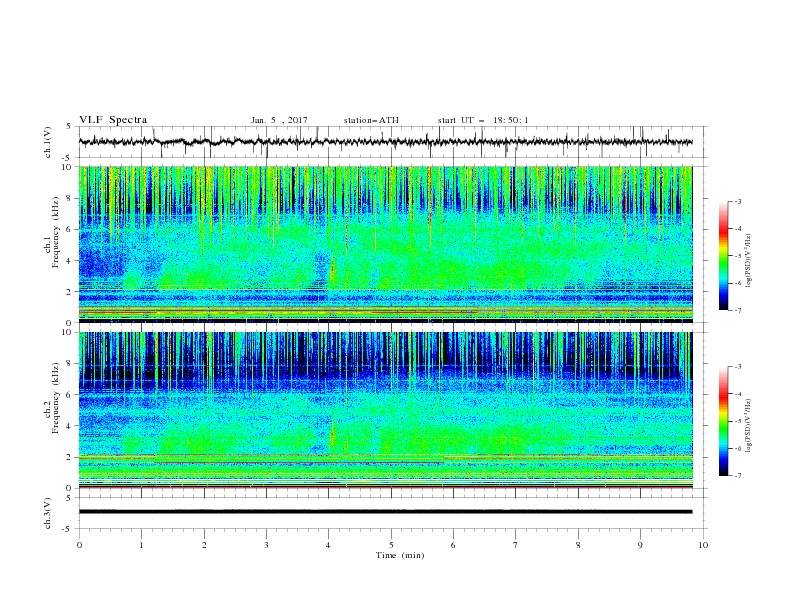This screenshot has width=792, height=612.
Task: Click the '-7' tick on ch.2 colorbar
Action: click(738, 475)
